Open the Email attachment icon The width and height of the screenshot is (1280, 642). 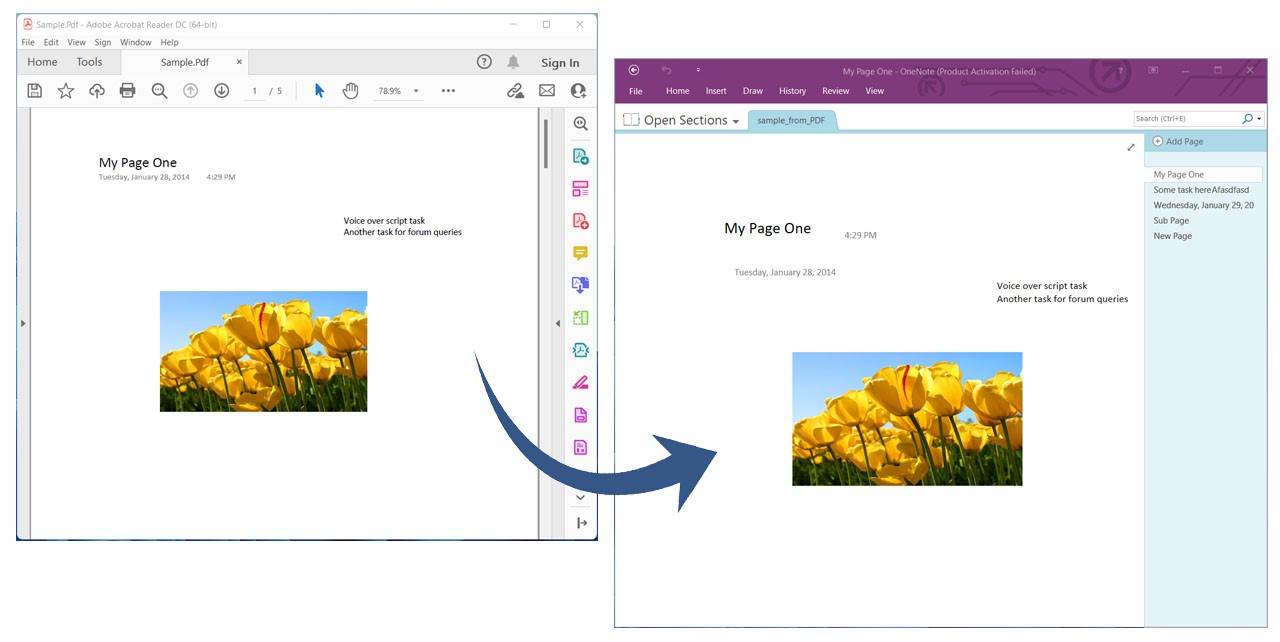point(546,90)
